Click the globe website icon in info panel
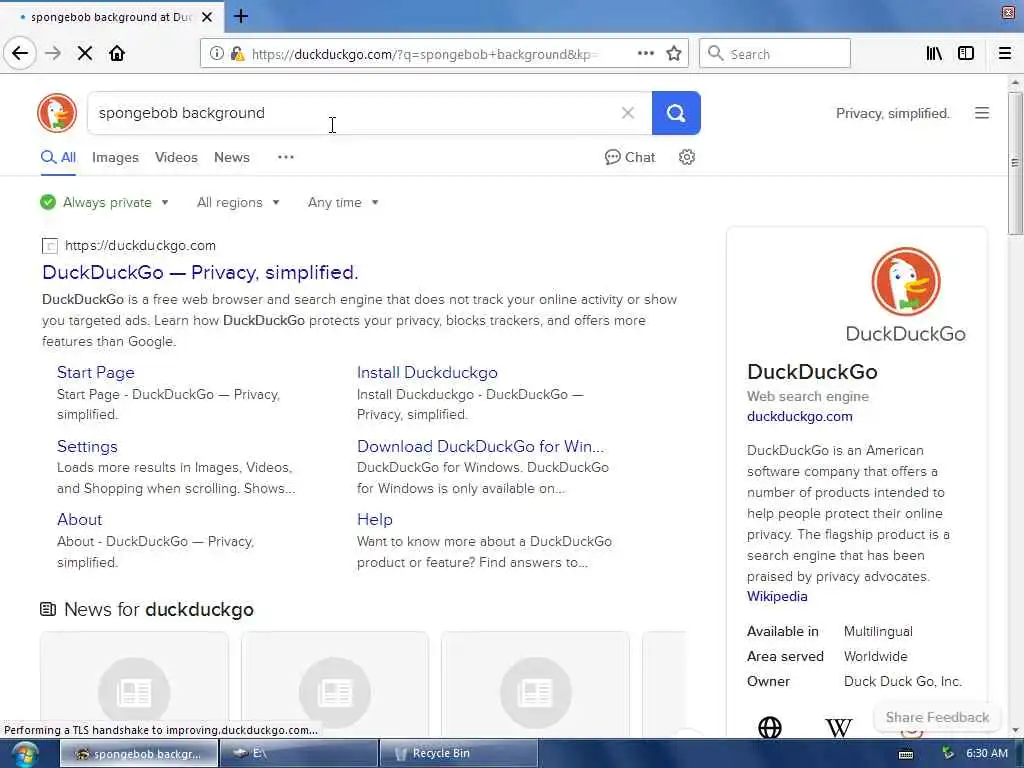 pyautogui.click(x=770, y=727)
